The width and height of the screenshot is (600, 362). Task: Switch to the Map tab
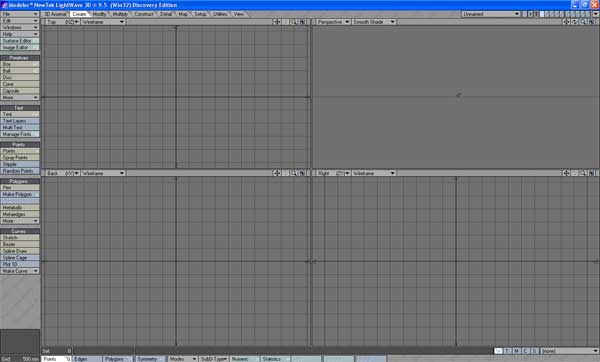pos(183,14)
